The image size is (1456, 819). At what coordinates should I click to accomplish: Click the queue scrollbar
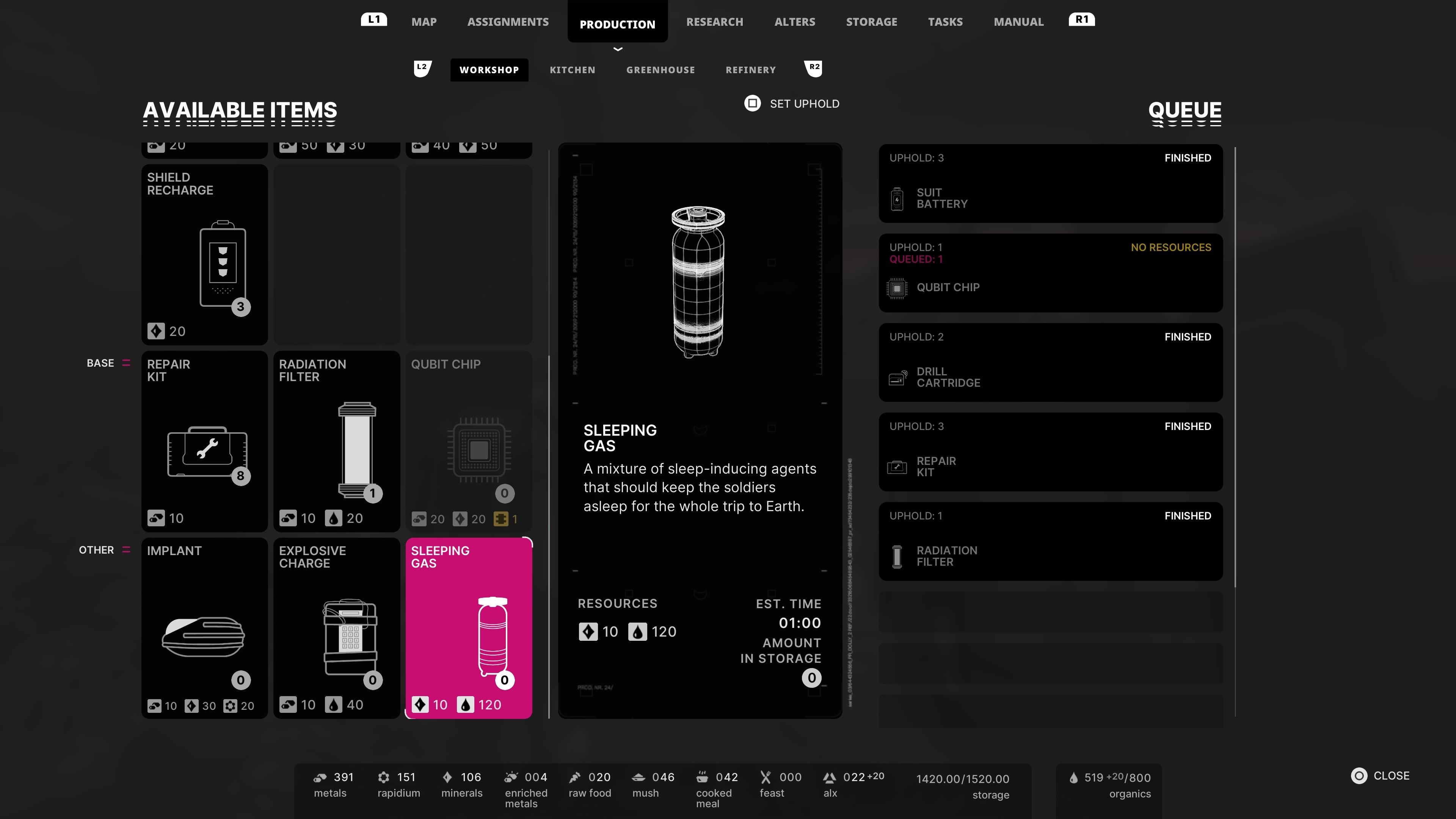[x=1235, y=367]
